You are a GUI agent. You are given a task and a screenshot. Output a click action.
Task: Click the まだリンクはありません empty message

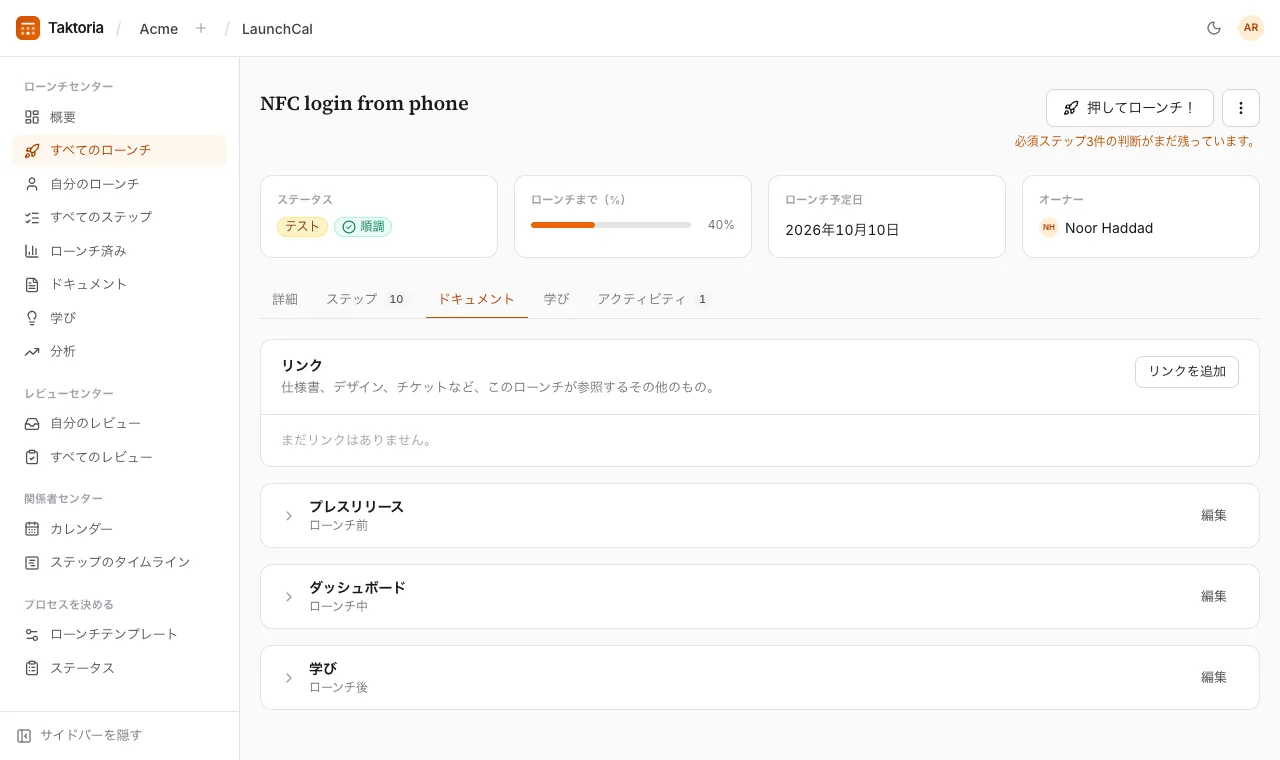point(357,440)
